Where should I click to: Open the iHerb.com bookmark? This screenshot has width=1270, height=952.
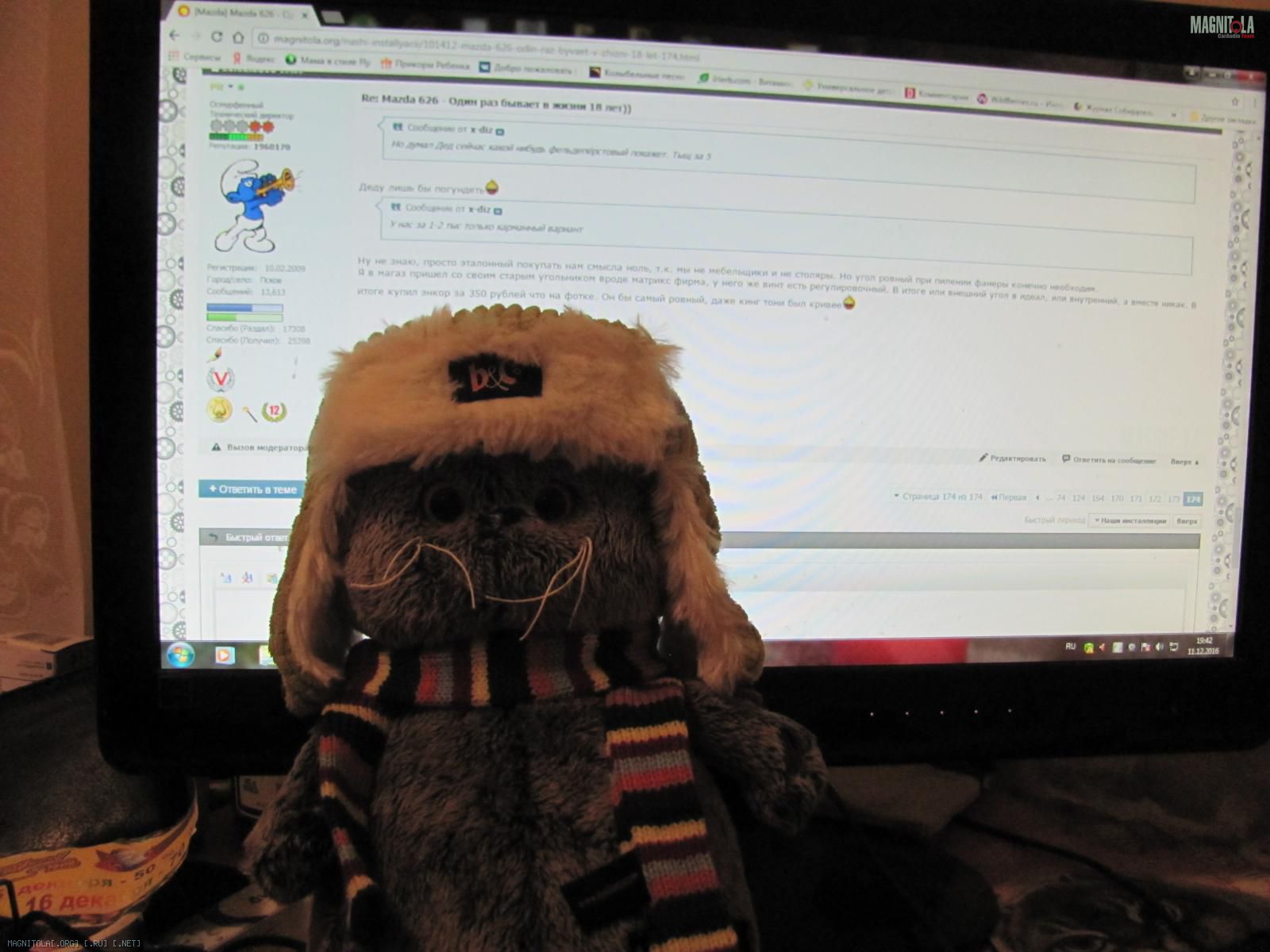[745, 81]
